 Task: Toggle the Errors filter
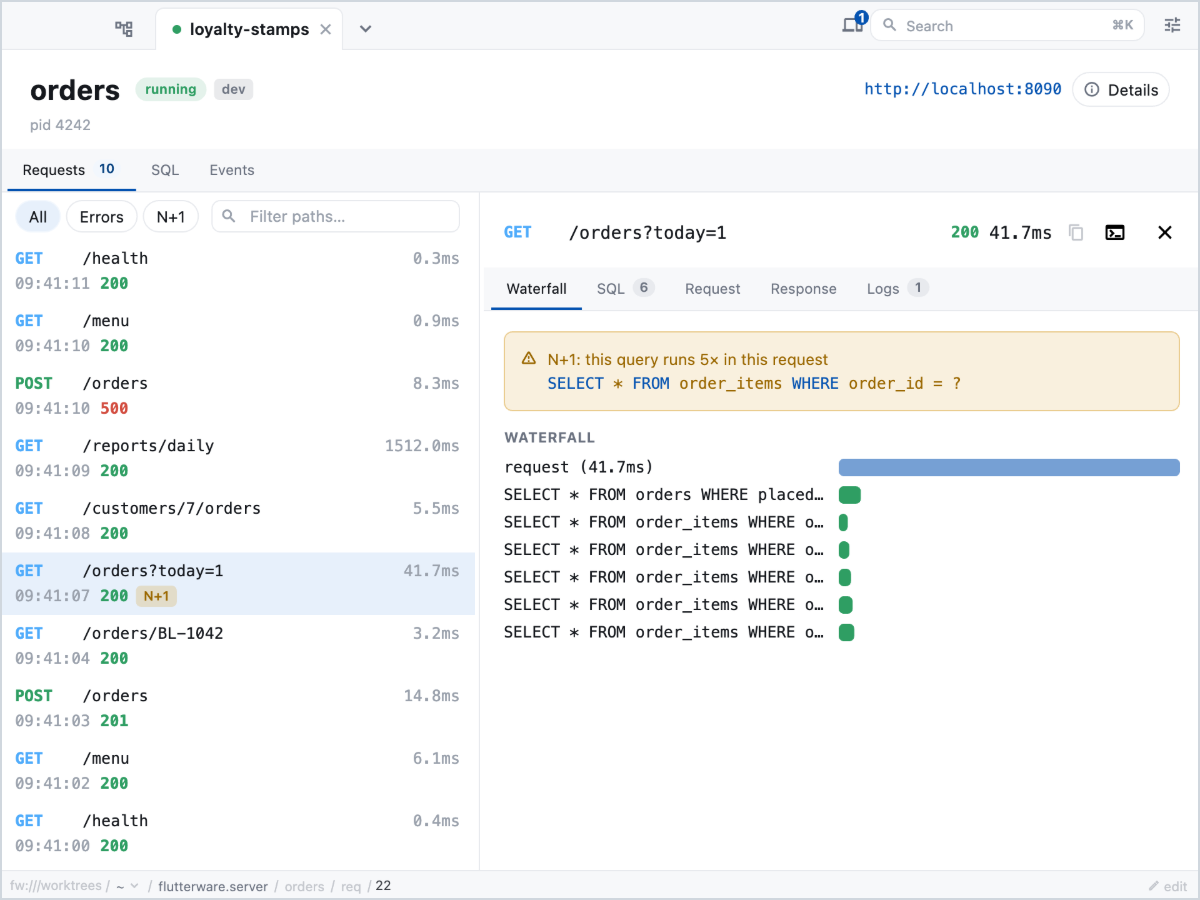tap(102, 217)
